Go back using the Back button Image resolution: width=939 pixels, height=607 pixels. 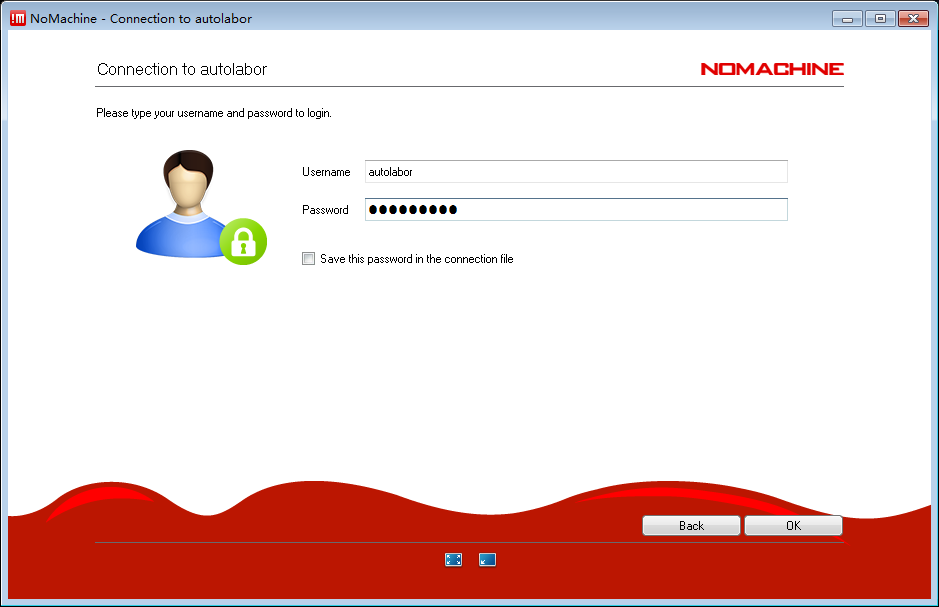(691, 526)
